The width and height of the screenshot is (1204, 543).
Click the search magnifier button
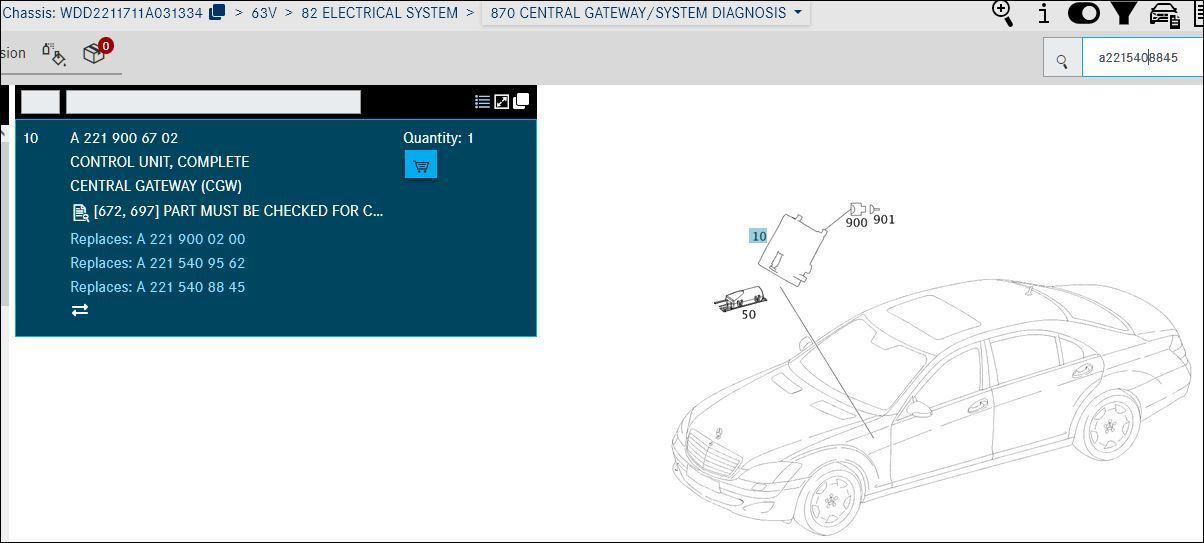(x=1062, y=58)
